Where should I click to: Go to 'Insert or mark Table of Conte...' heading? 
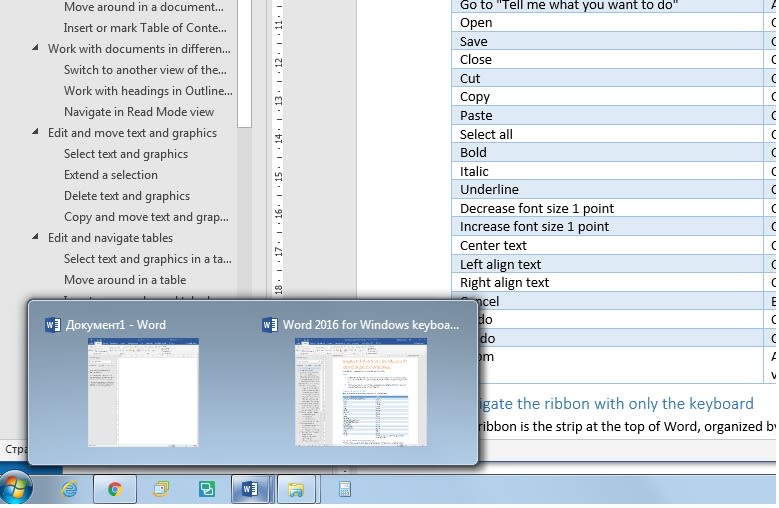tap(145, 28)
